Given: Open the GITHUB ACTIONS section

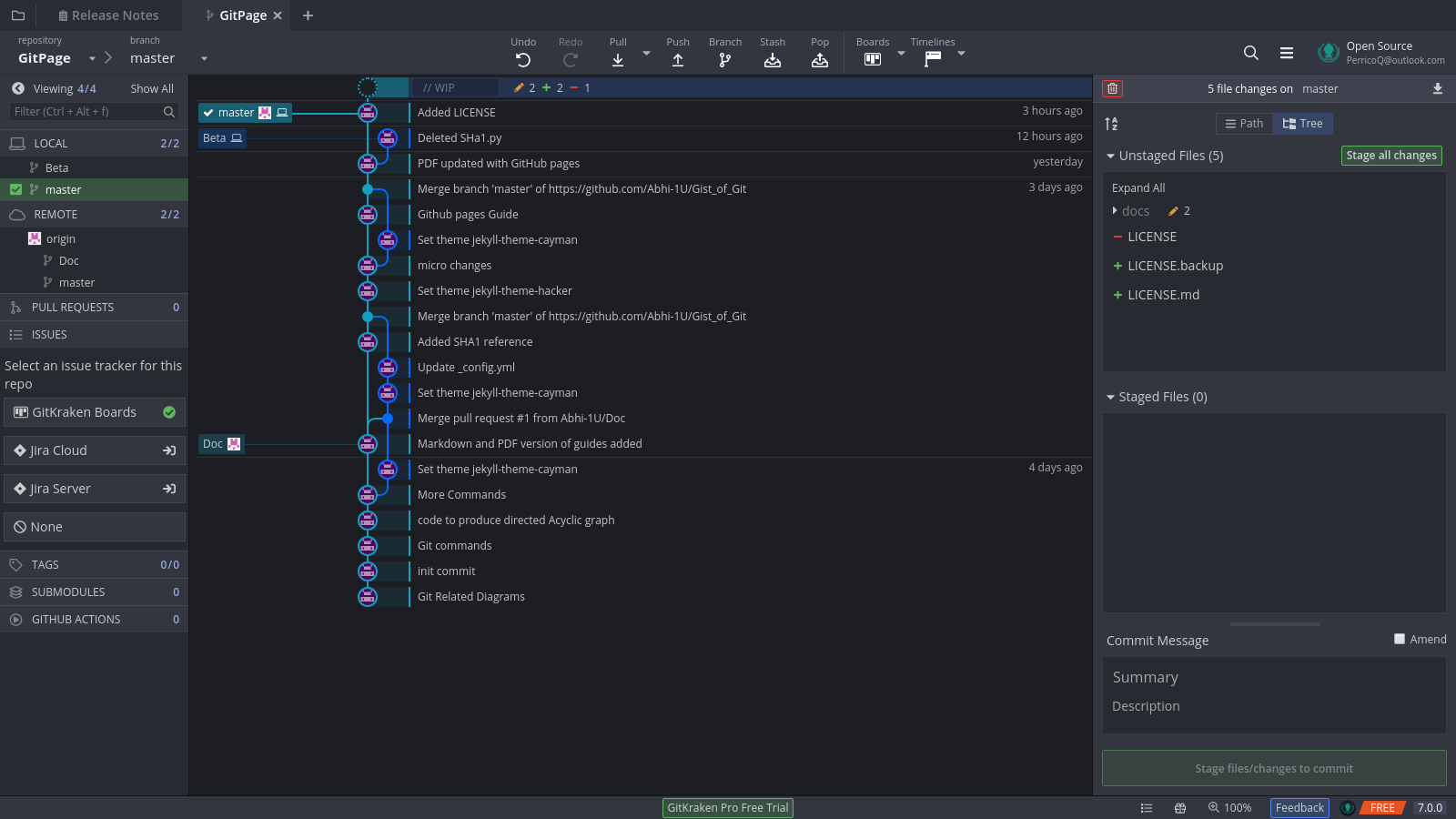Looking at the screenshot, I should coord(94,619).
